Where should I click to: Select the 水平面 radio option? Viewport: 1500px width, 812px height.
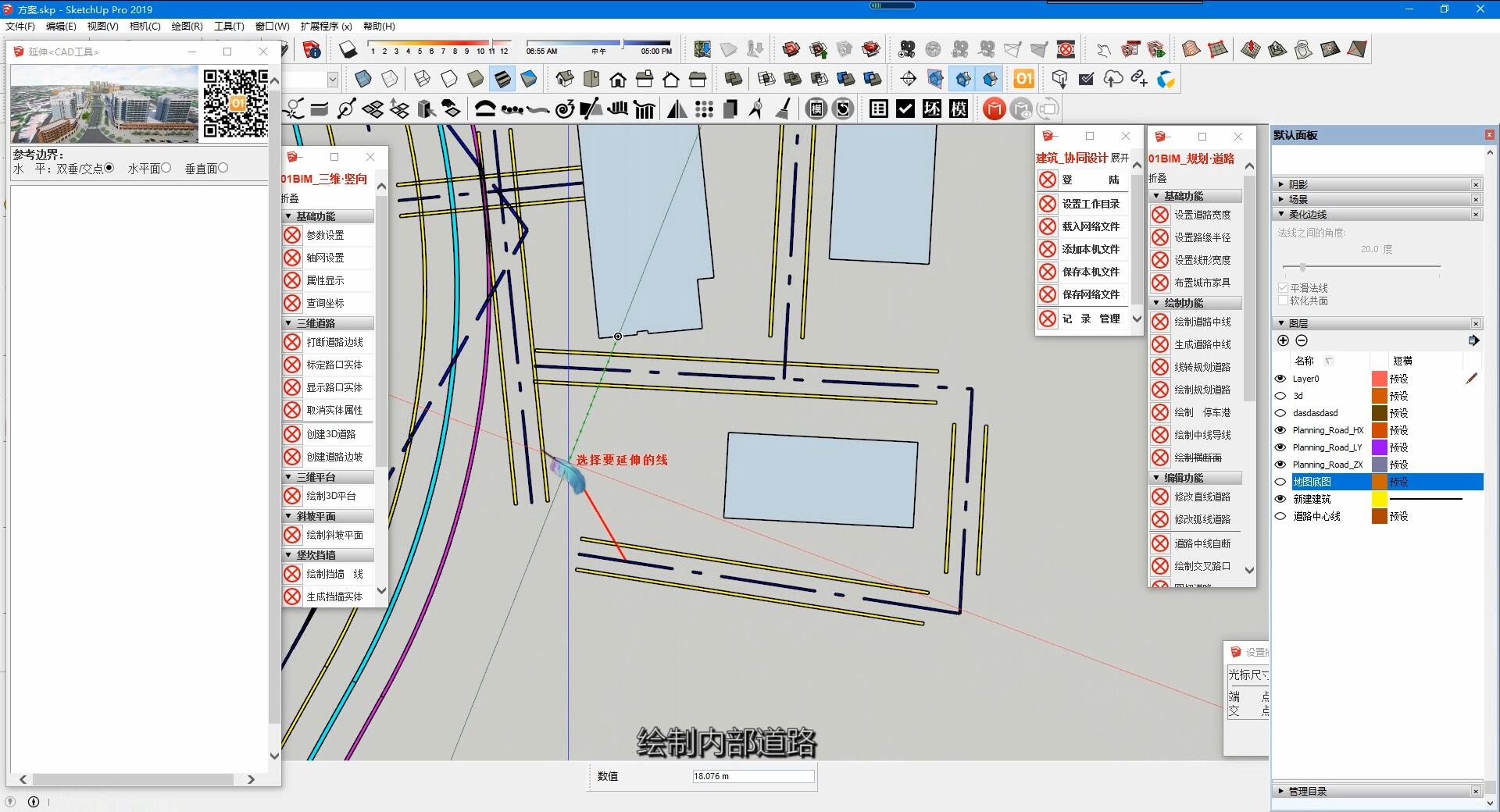pyautogui.click(x=166, y=168)
